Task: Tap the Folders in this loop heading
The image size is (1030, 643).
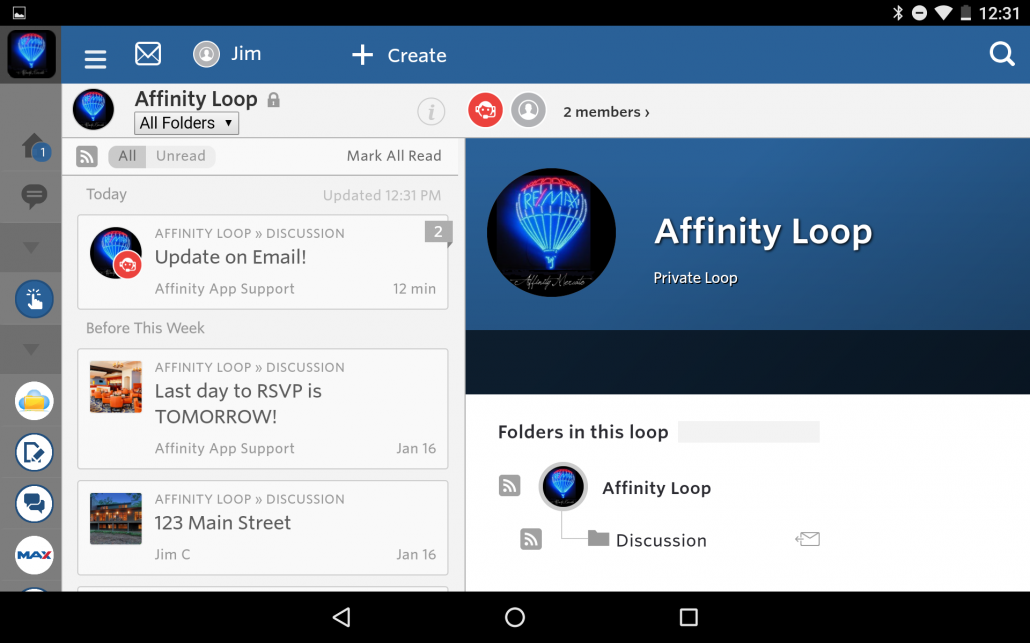Action: point(583,432)
